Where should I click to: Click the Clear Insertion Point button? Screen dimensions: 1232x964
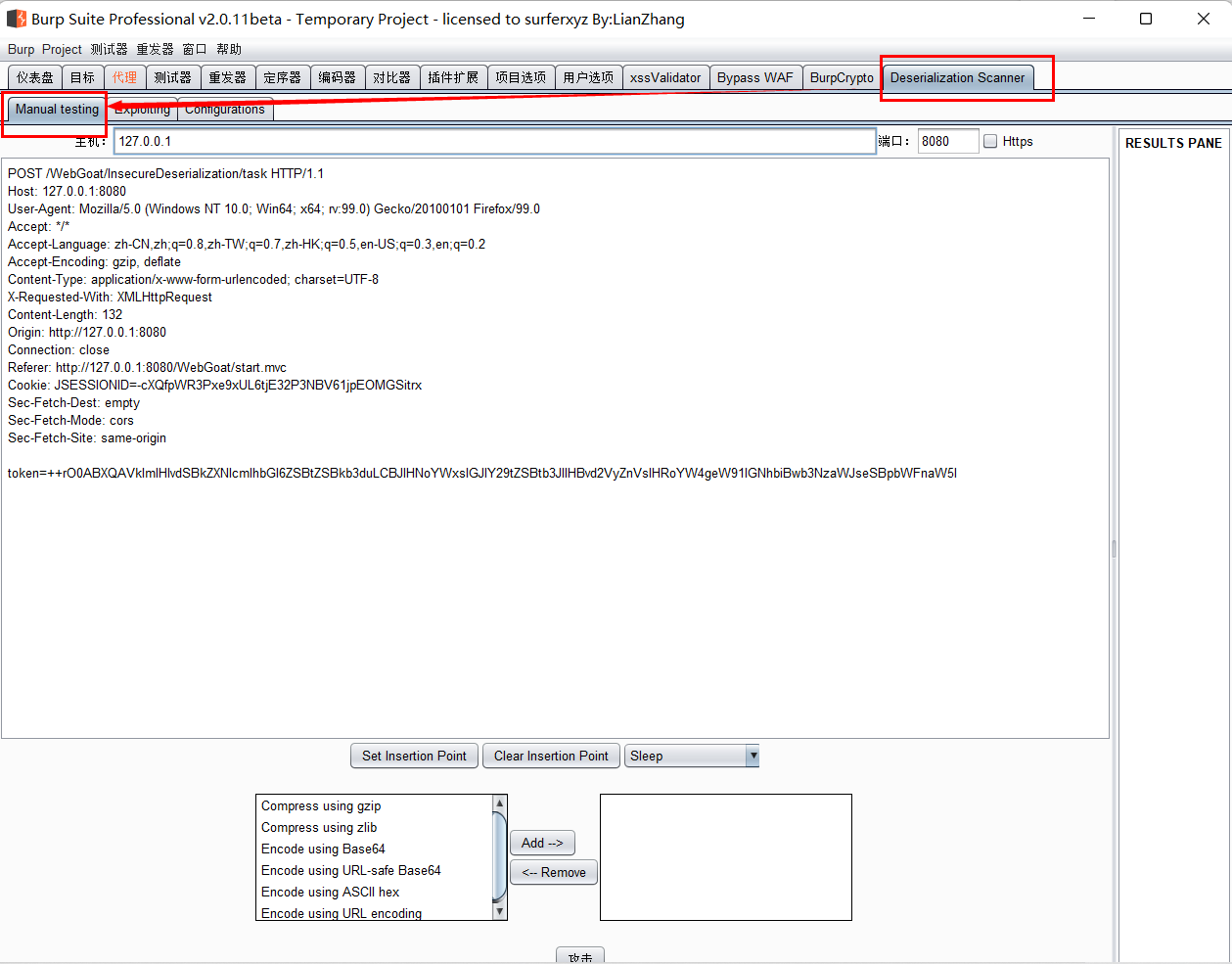click(551, 756)
